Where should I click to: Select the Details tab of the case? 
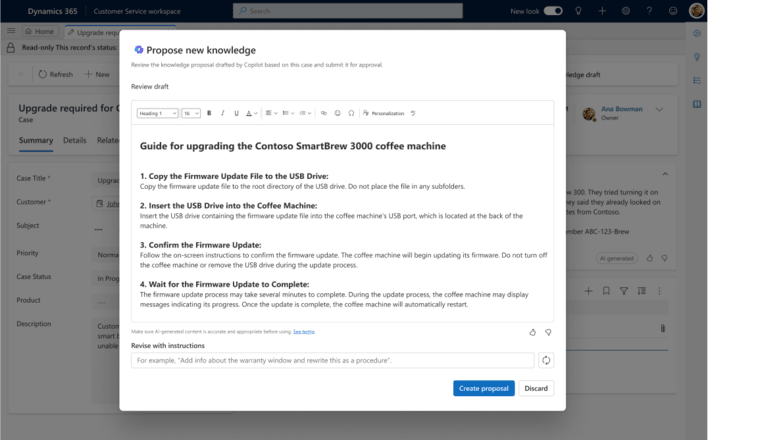[74, 140]
